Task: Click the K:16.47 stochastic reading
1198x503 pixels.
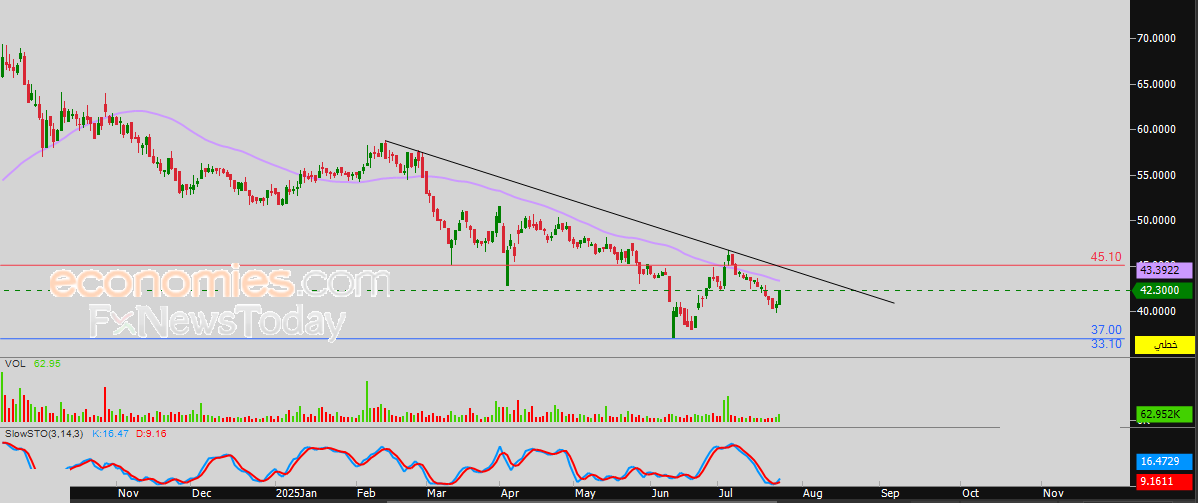Action: coord(112,433)
